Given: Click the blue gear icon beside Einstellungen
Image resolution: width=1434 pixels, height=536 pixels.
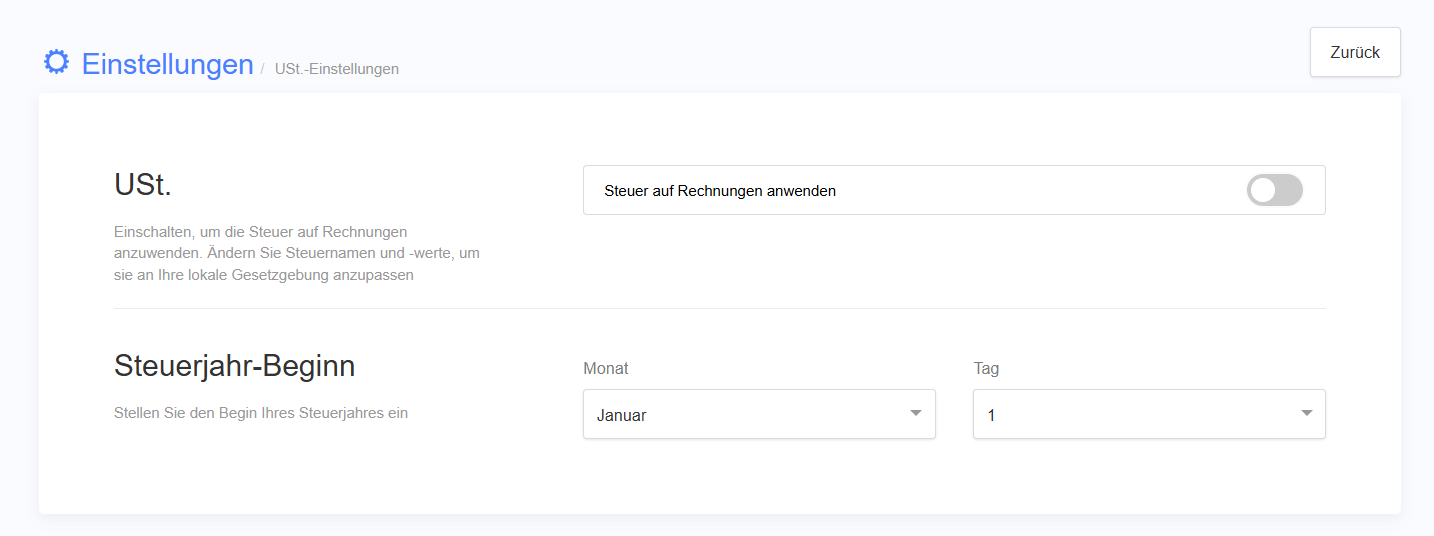Looking at the screenshot, I should pos(56,62).
